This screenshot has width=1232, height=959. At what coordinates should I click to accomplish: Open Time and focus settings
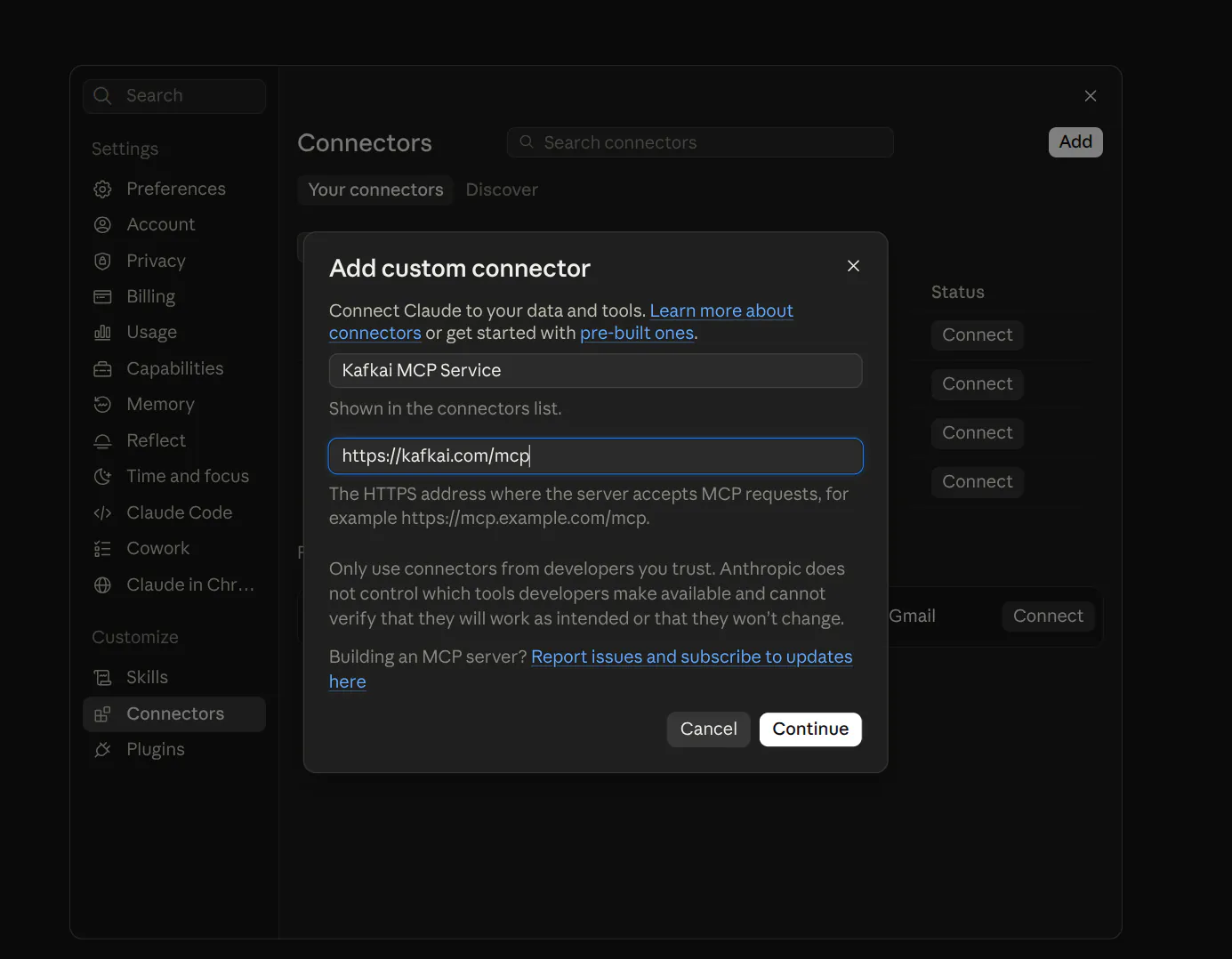[x=174, y=476]
